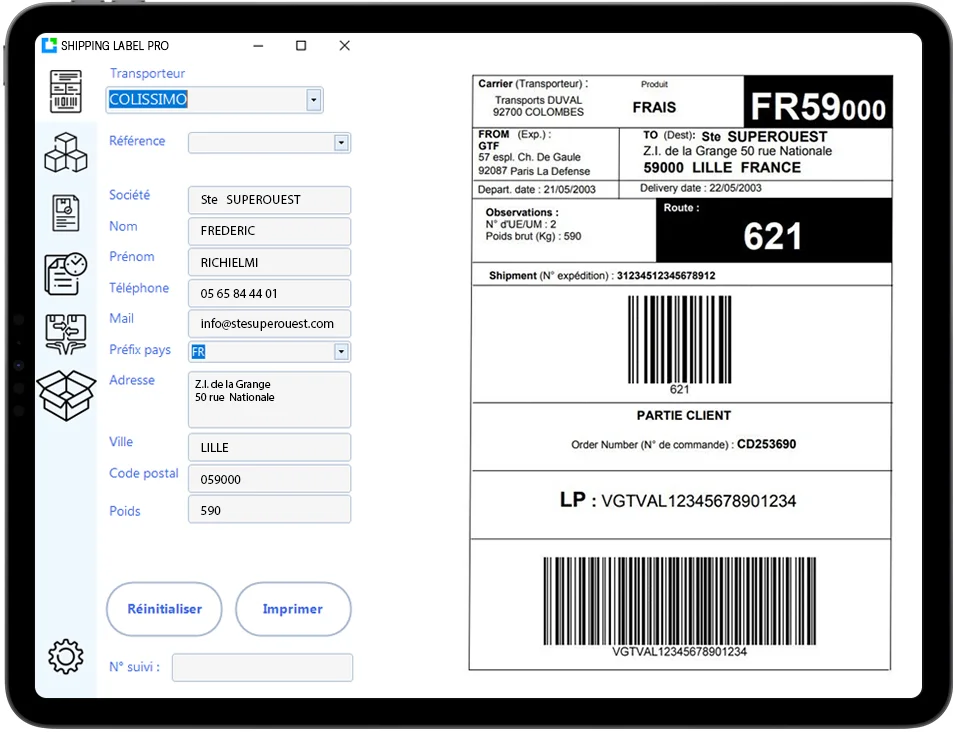Click the Shipping Label Pro logo icon
954x732 pixels.
(49, 46)
